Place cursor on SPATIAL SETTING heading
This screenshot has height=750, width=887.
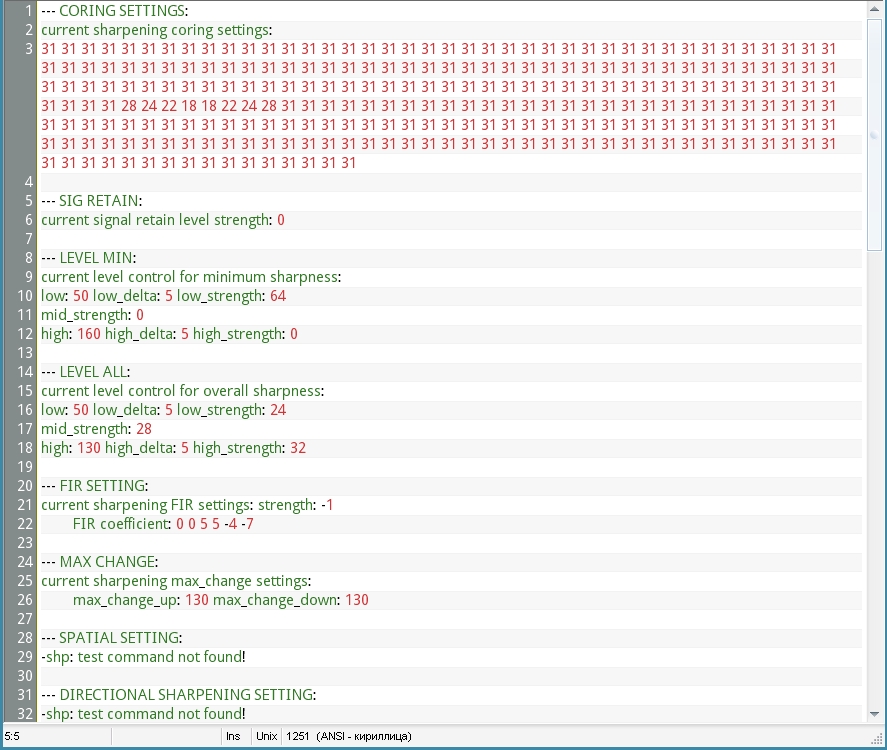tap(120, 638)
